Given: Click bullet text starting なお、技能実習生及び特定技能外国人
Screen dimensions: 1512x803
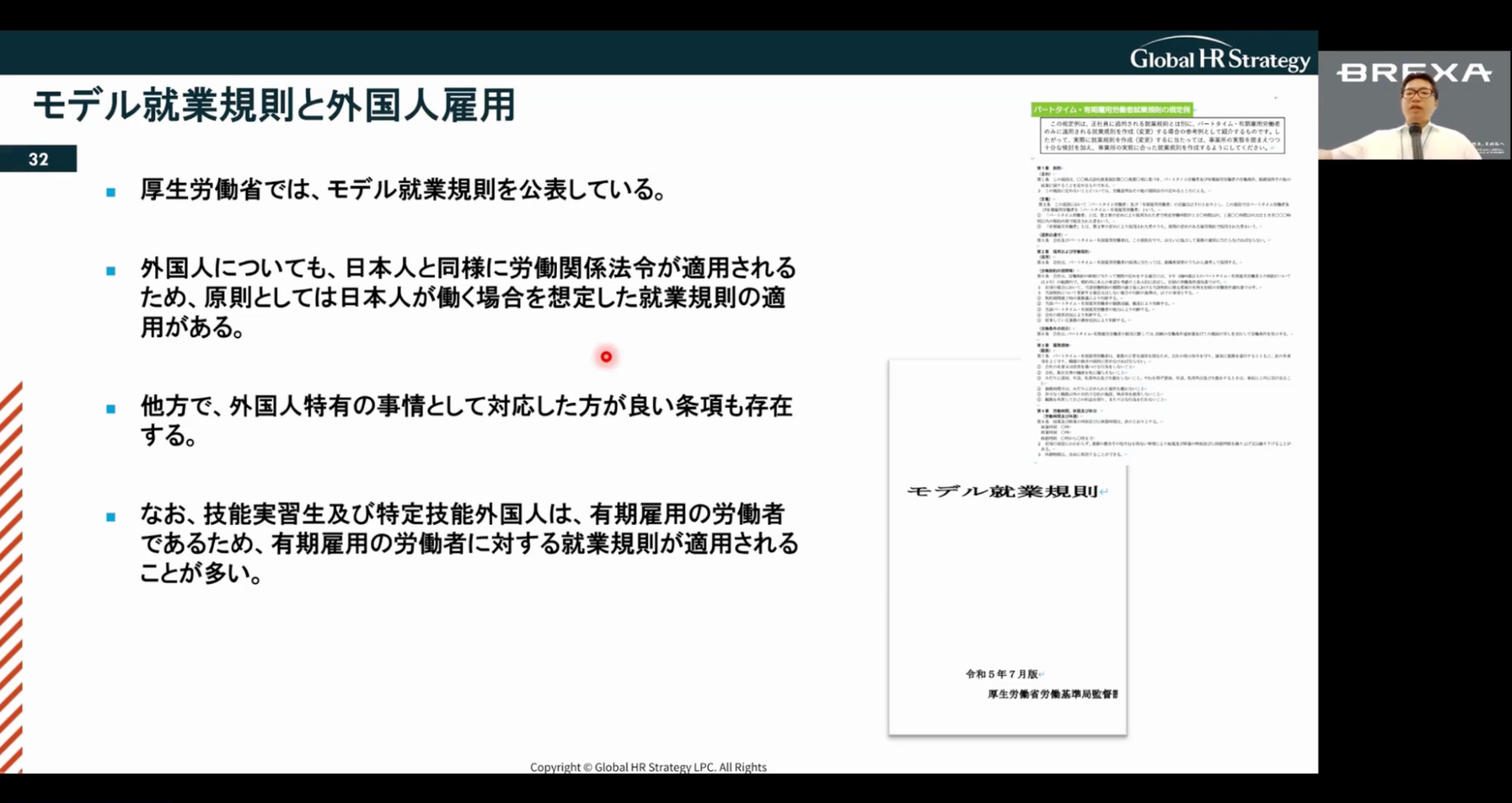Looking at the screenshot, I should [x=469, y=544].
